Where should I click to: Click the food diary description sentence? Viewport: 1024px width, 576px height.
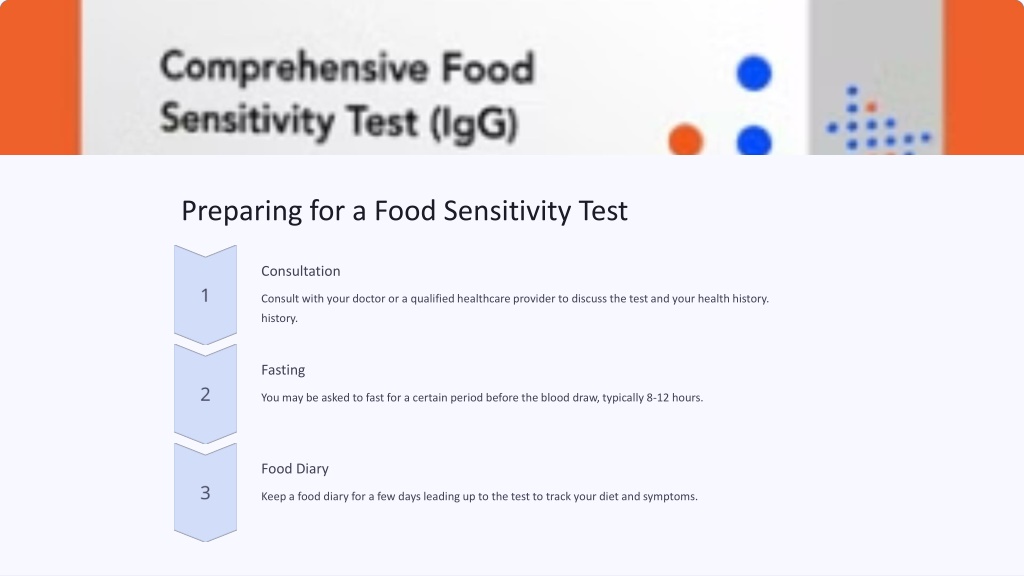click(479, 496)
